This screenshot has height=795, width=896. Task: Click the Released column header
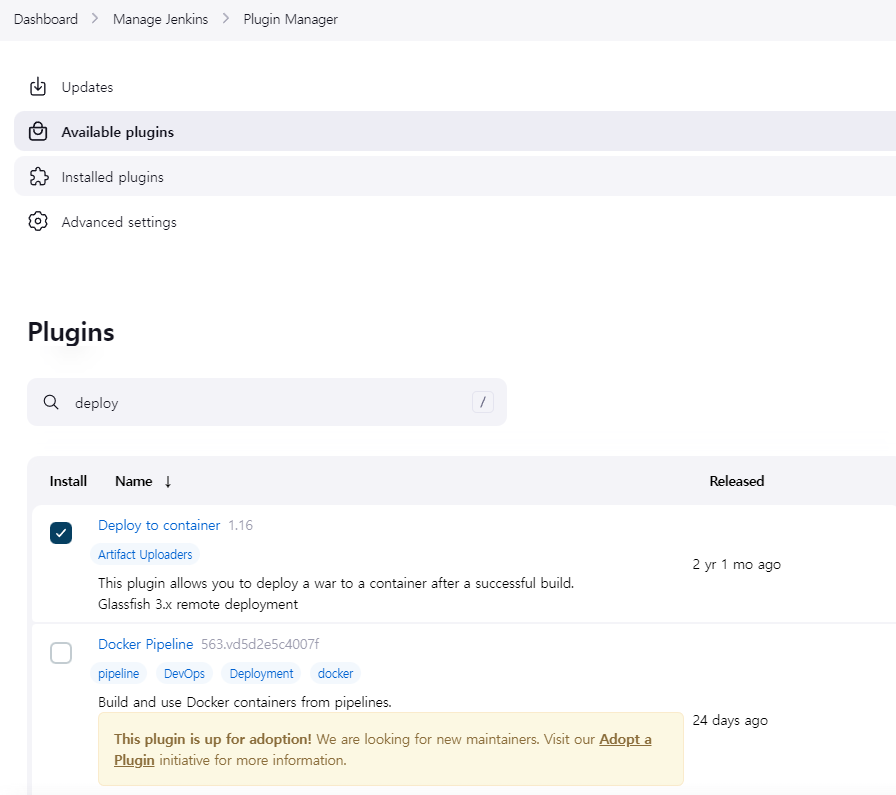(x=737, y=481)
